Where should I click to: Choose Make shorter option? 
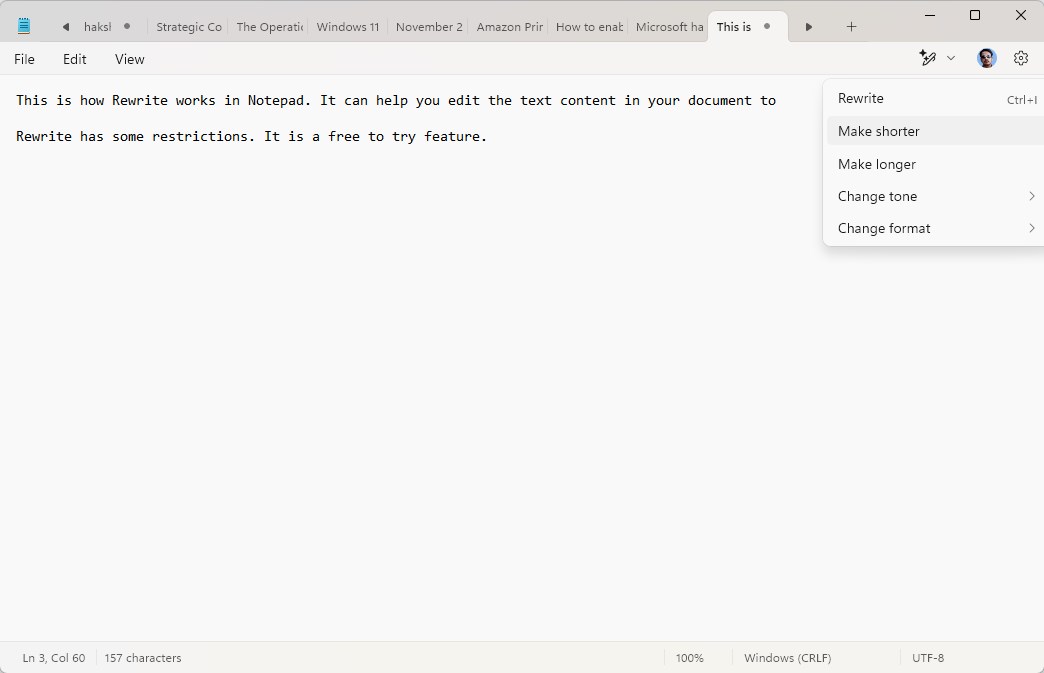935,131
